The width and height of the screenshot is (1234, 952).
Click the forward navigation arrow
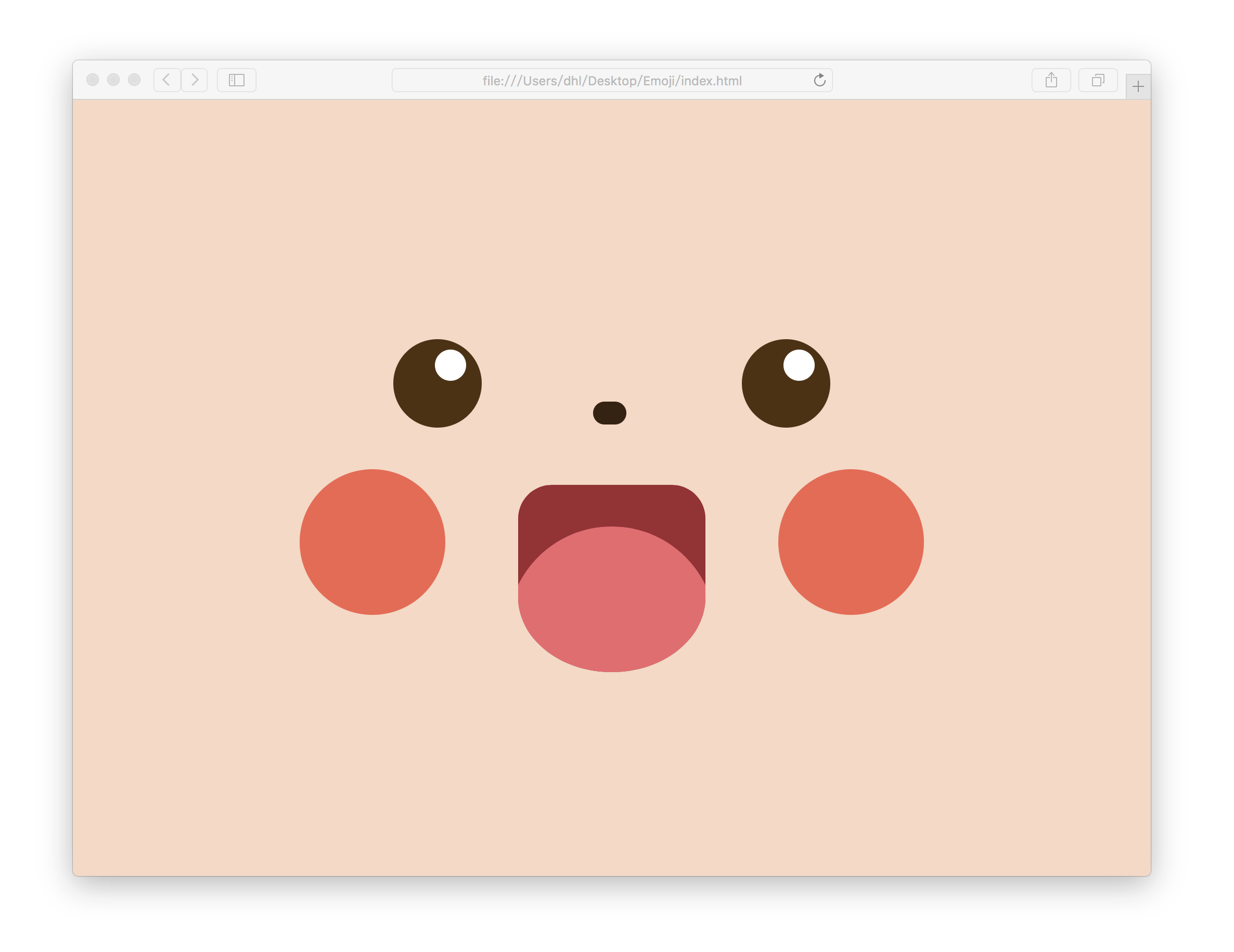point(195,80)
